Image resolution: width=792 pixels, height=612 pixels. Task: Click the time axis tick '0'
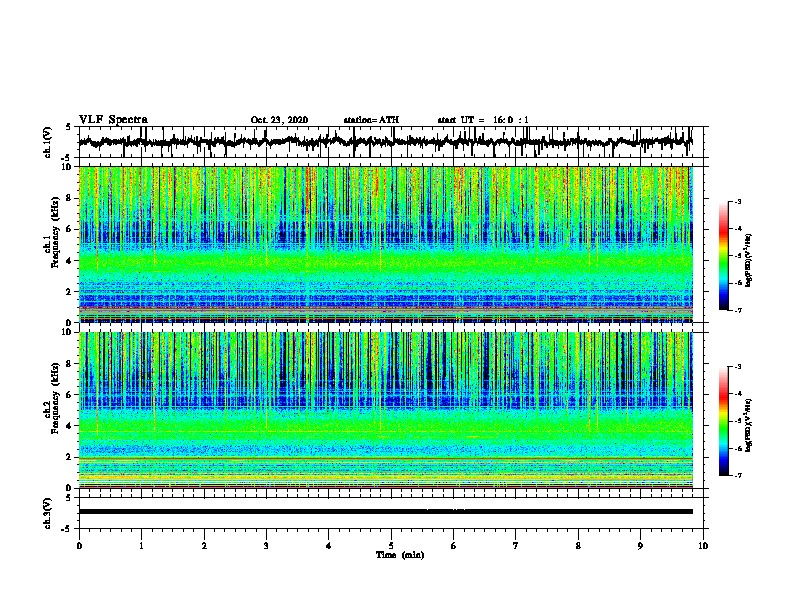tap(79, 546)
